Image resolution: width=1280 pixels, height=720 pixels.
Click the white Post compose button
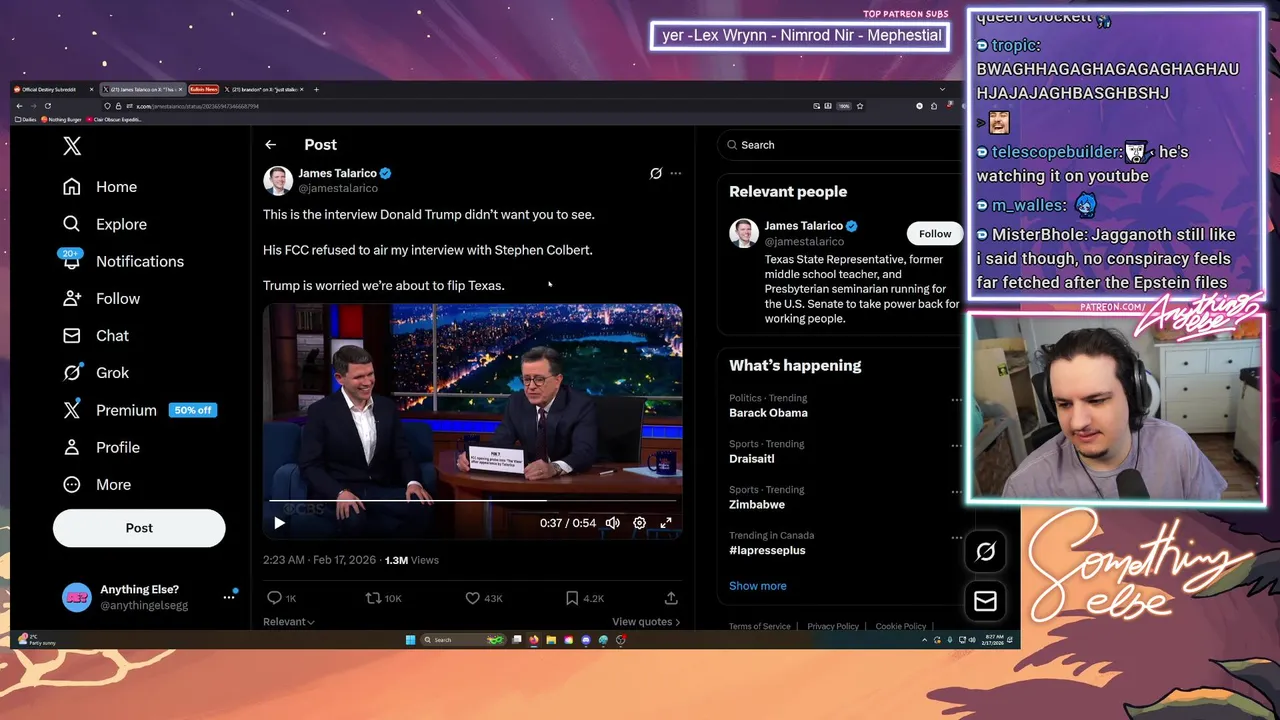139,528
